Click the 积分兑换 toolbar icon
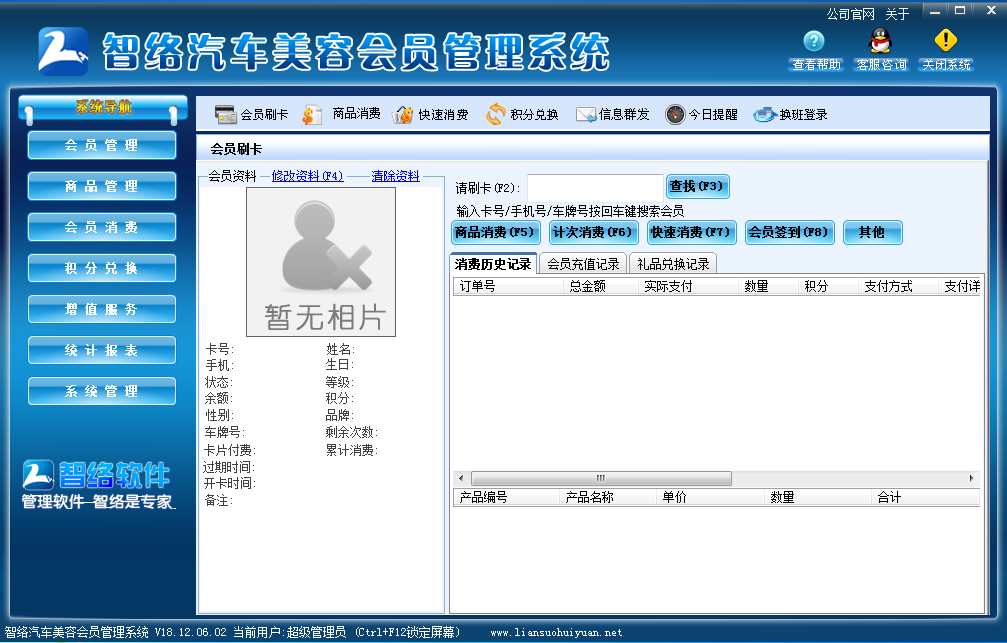Screen dimensions: 1007x643 coord(496,114)
